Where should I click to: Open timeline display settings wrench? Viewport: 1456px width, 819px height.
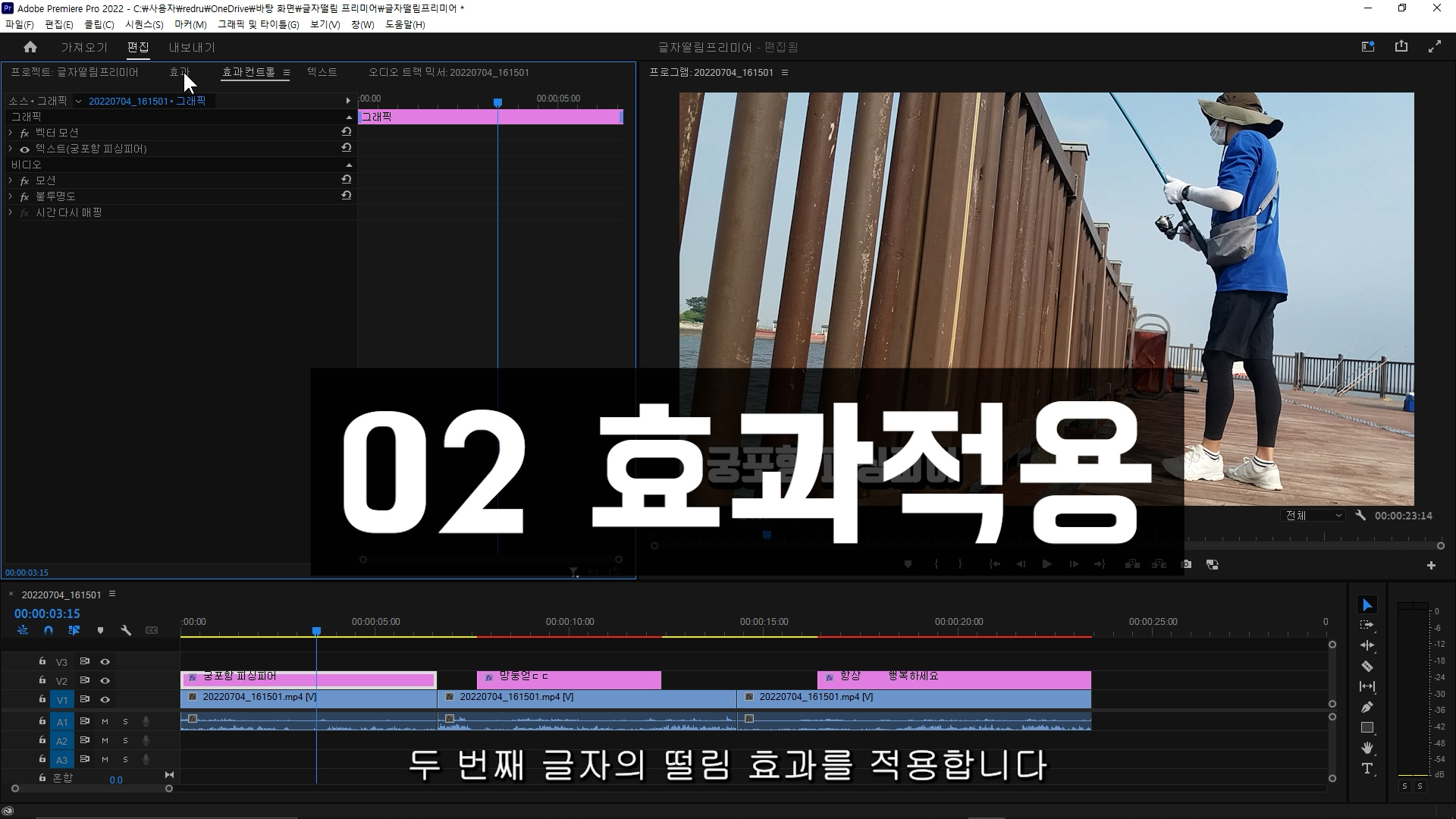pyautogui.click(x=126, y=630)
